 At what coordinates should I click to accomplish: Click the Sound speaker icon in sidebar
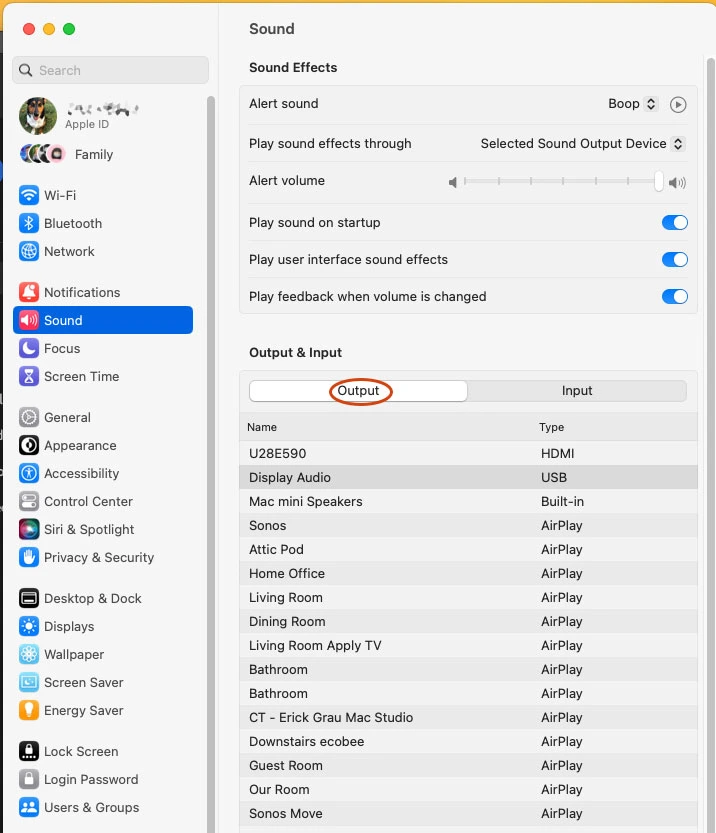[x=29, y=320]
